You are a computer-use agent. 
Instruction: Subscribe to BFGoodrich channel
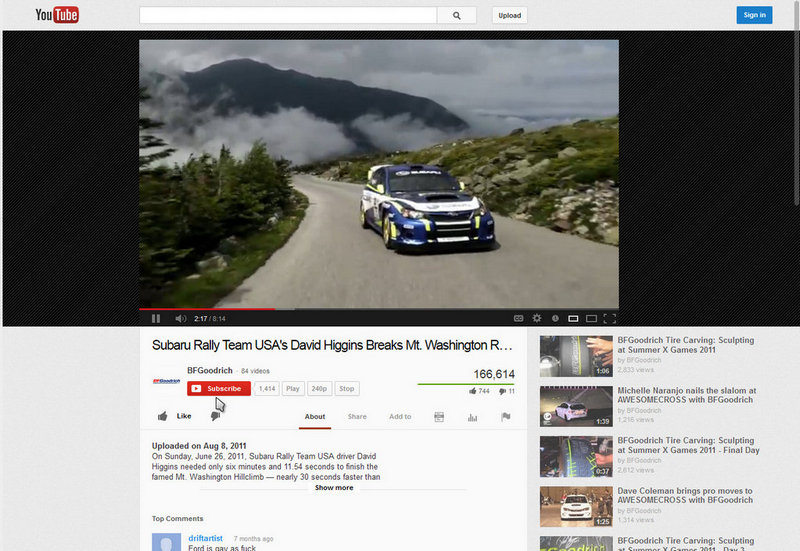point(219,388)
